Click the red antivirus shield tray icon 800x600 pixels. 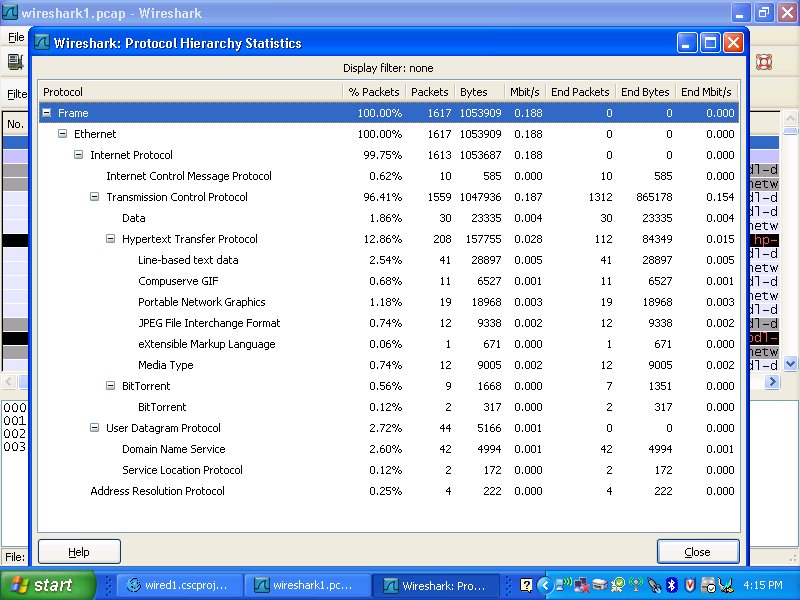coord(690,585)
